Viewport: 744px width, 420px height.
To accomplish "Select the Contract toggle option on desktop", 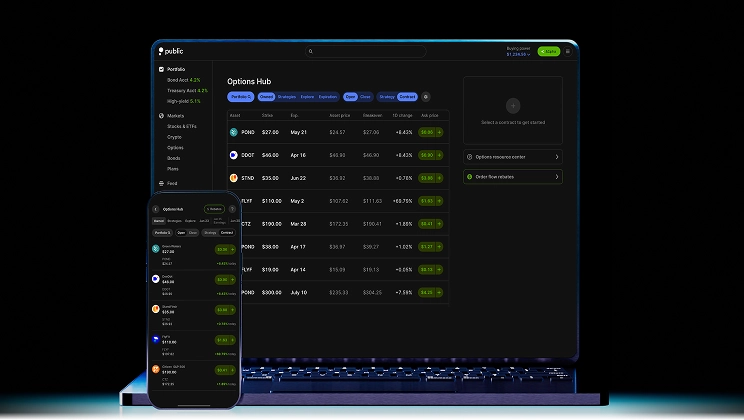I will pyautogui.click(x=407, y=97).
